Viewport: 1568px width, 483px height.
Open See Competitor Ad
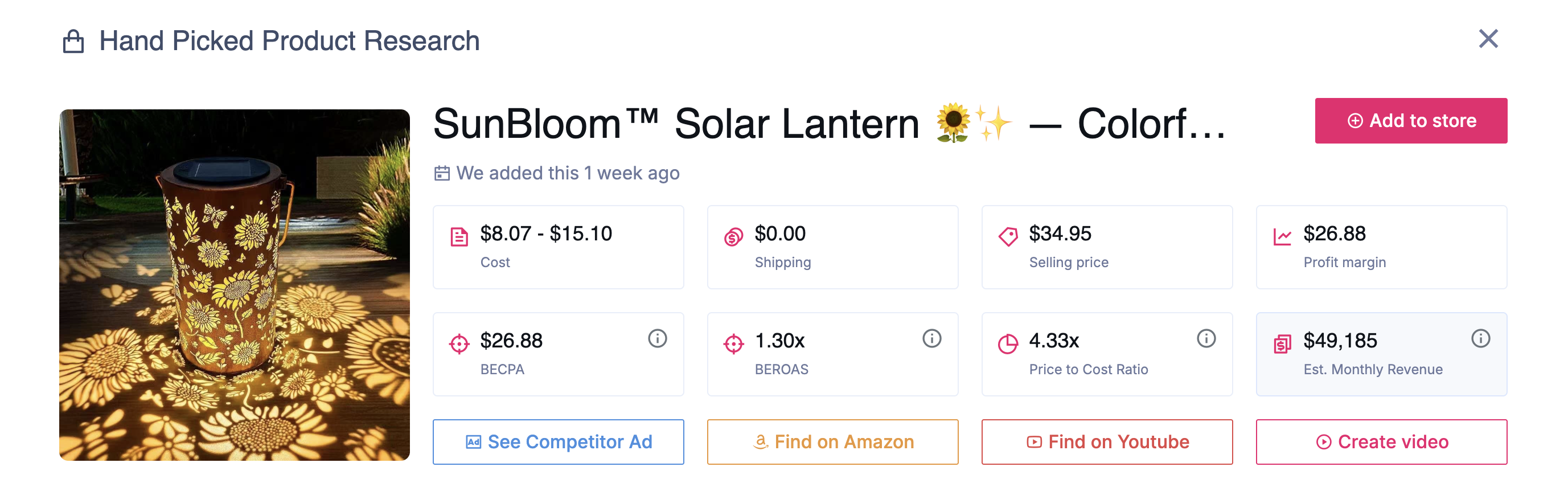click(558, 442)
